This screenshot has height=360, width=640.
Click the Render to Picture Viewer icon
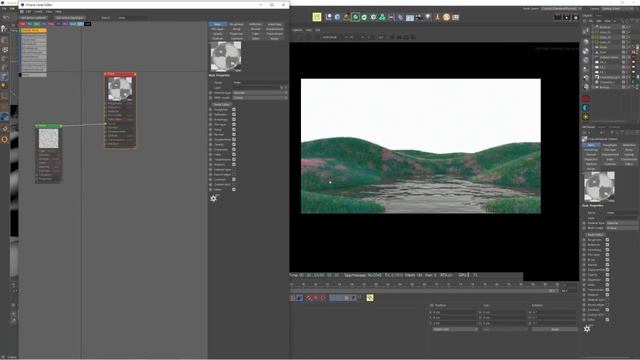click(x=567, y=17)
